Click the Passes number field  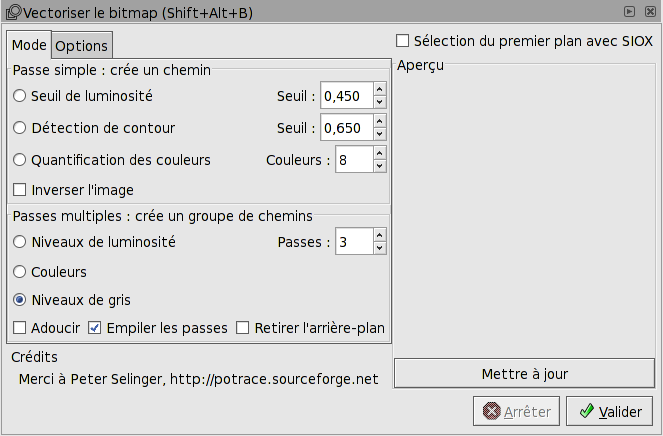(353, 242)
